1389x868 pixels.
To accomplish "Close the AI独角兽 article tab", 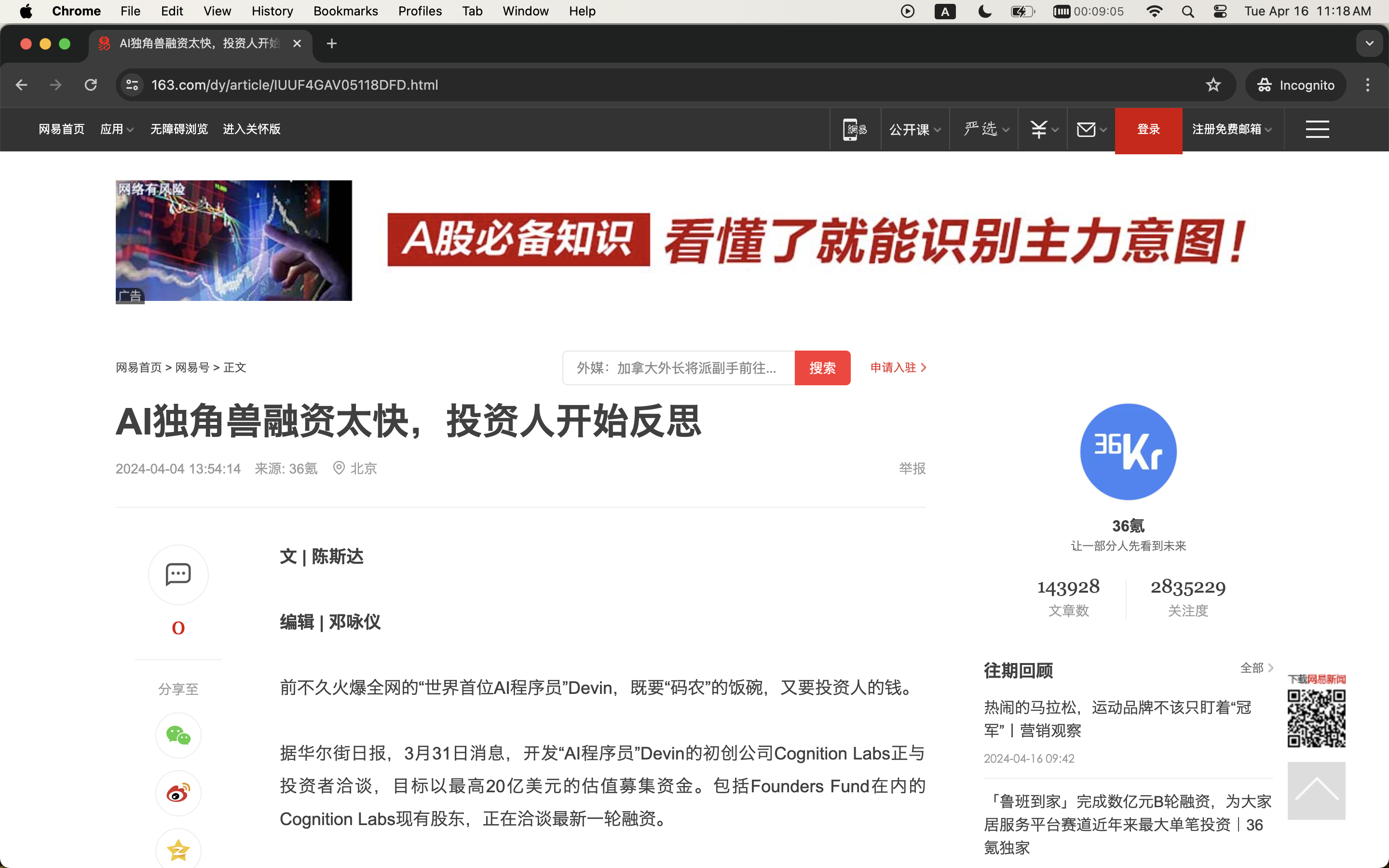I will (297, 43).
